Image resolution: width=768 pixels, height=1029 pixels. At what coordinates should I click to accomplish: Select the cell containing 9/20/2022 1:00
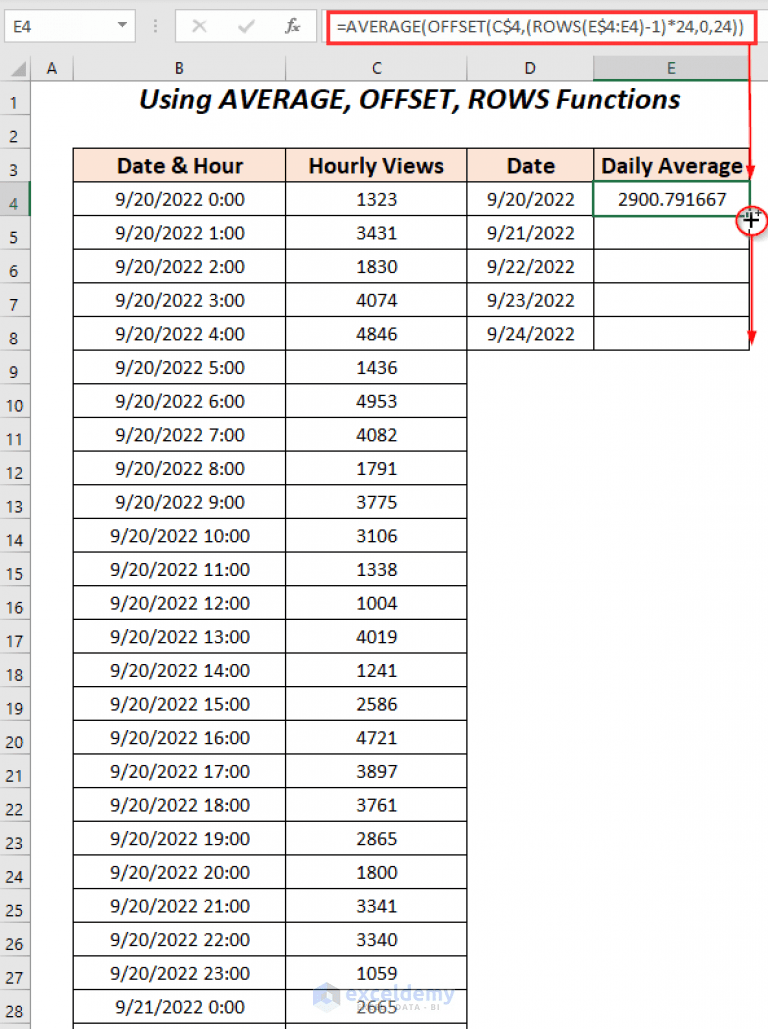click(179, 233)
